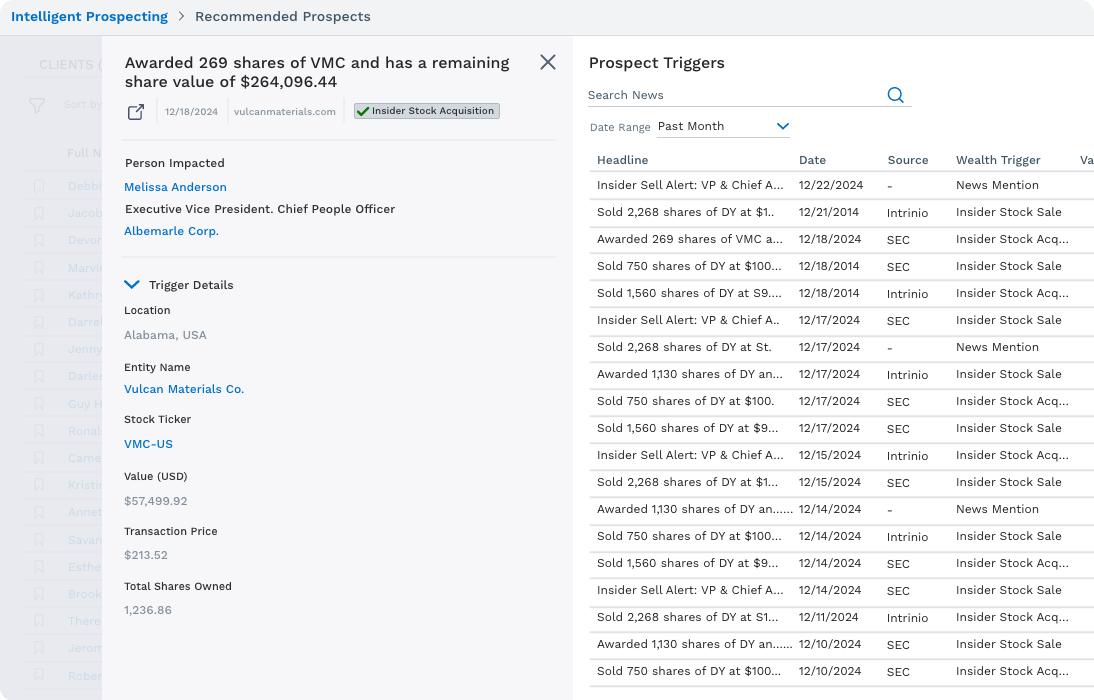Click the VMC-US stock ticker link
Image resolution: width=1094 pixels, height=700 pixels.
[148, 443]
